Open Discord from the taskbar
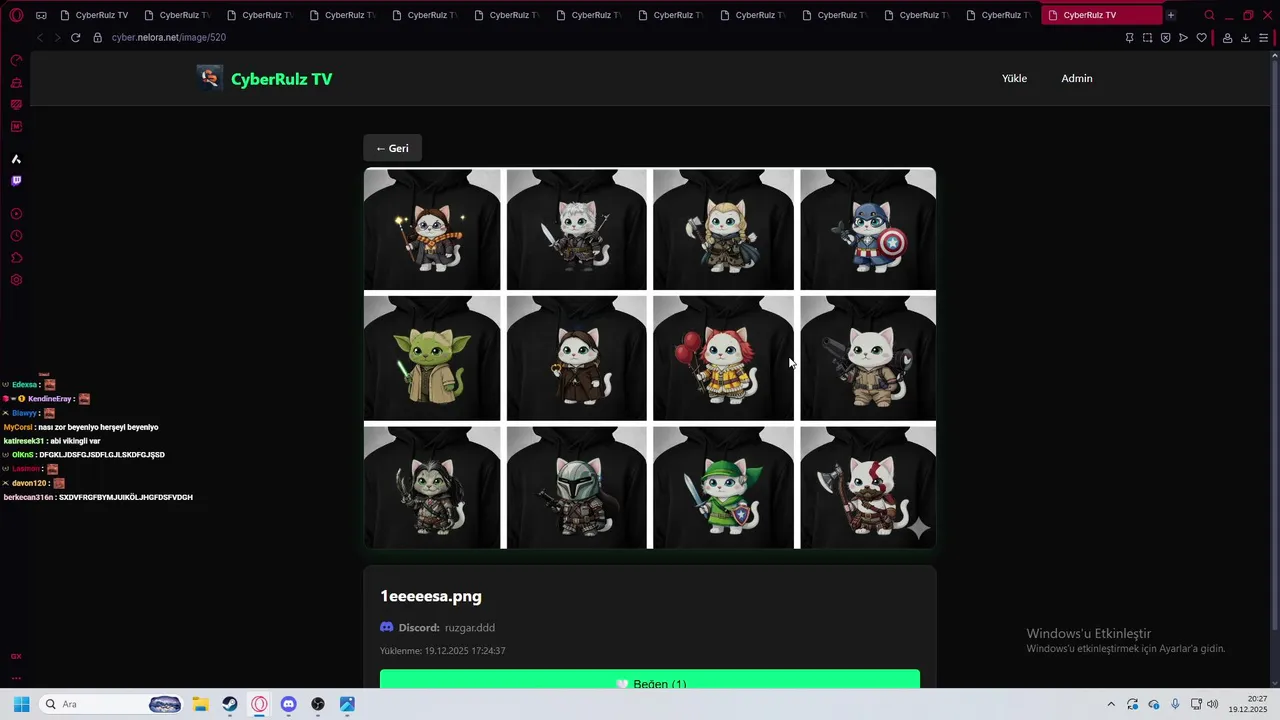1280x720 pixels. [x=289, y=704]
